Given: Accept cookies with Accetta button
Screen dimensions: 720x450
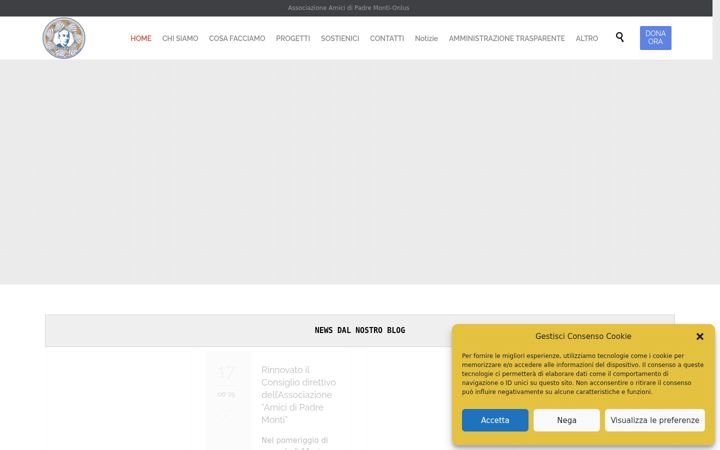Looking at the screenshot, I should pos(495,420).
